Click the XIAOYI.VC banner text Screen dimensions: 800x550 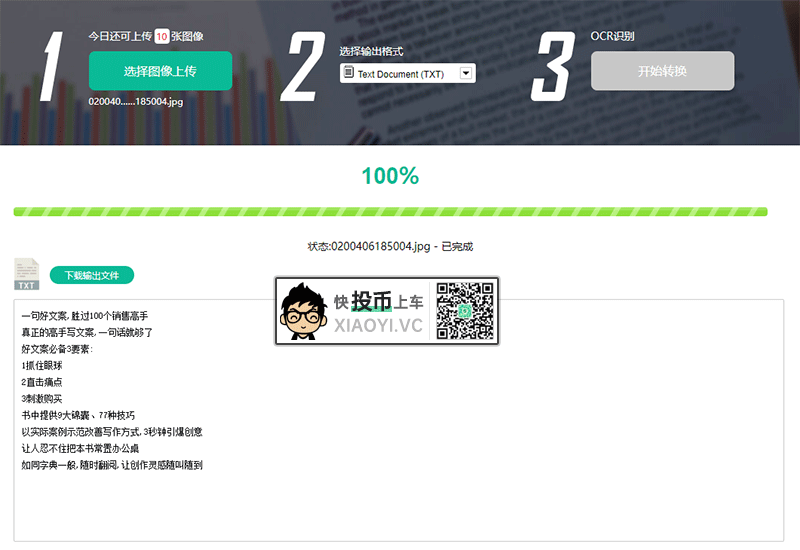pos(378,326)
